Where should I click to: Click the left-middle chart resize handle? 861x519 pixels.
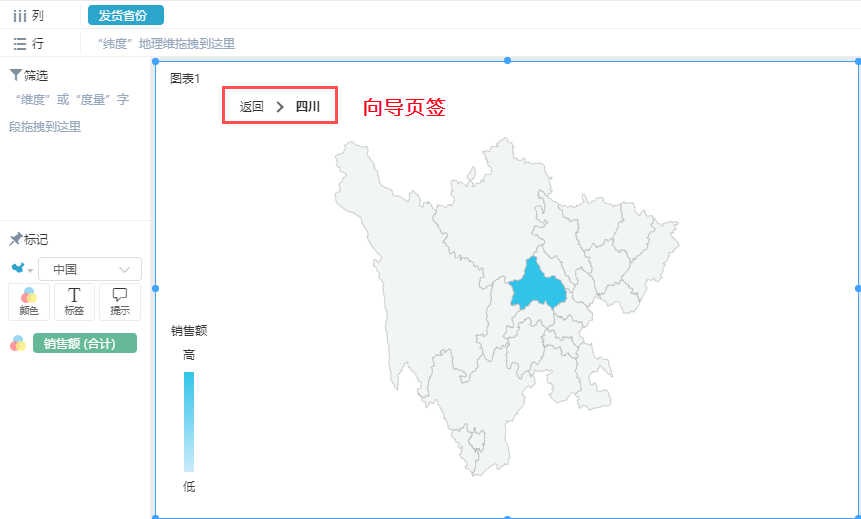pos(155,288)
